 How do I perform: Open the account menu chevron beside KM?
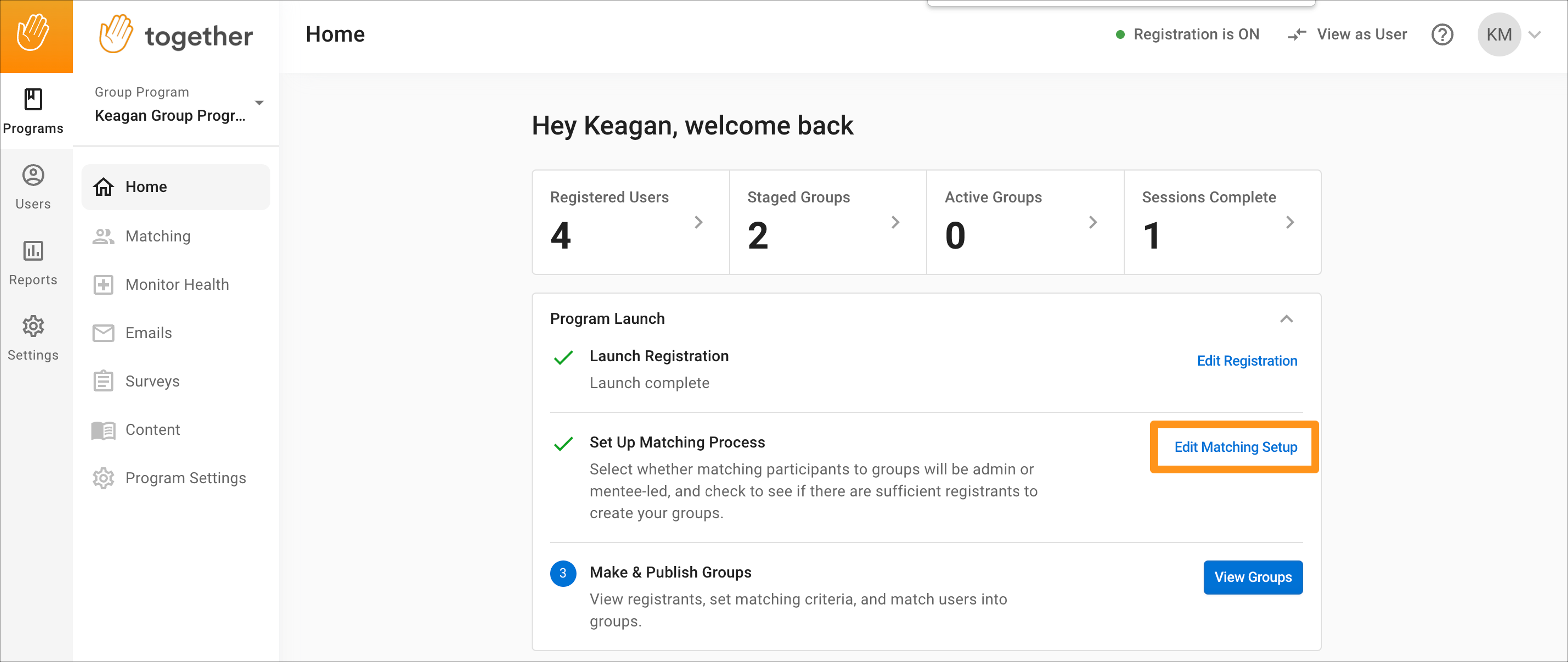click(1534, 35)
